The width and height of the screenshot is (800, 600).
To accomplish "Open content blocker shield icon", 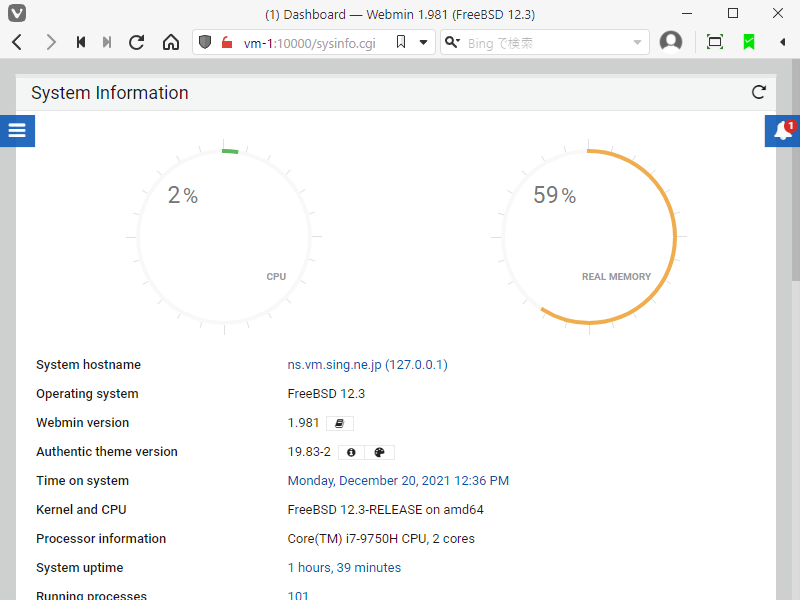I will click(x=205, y=42).
